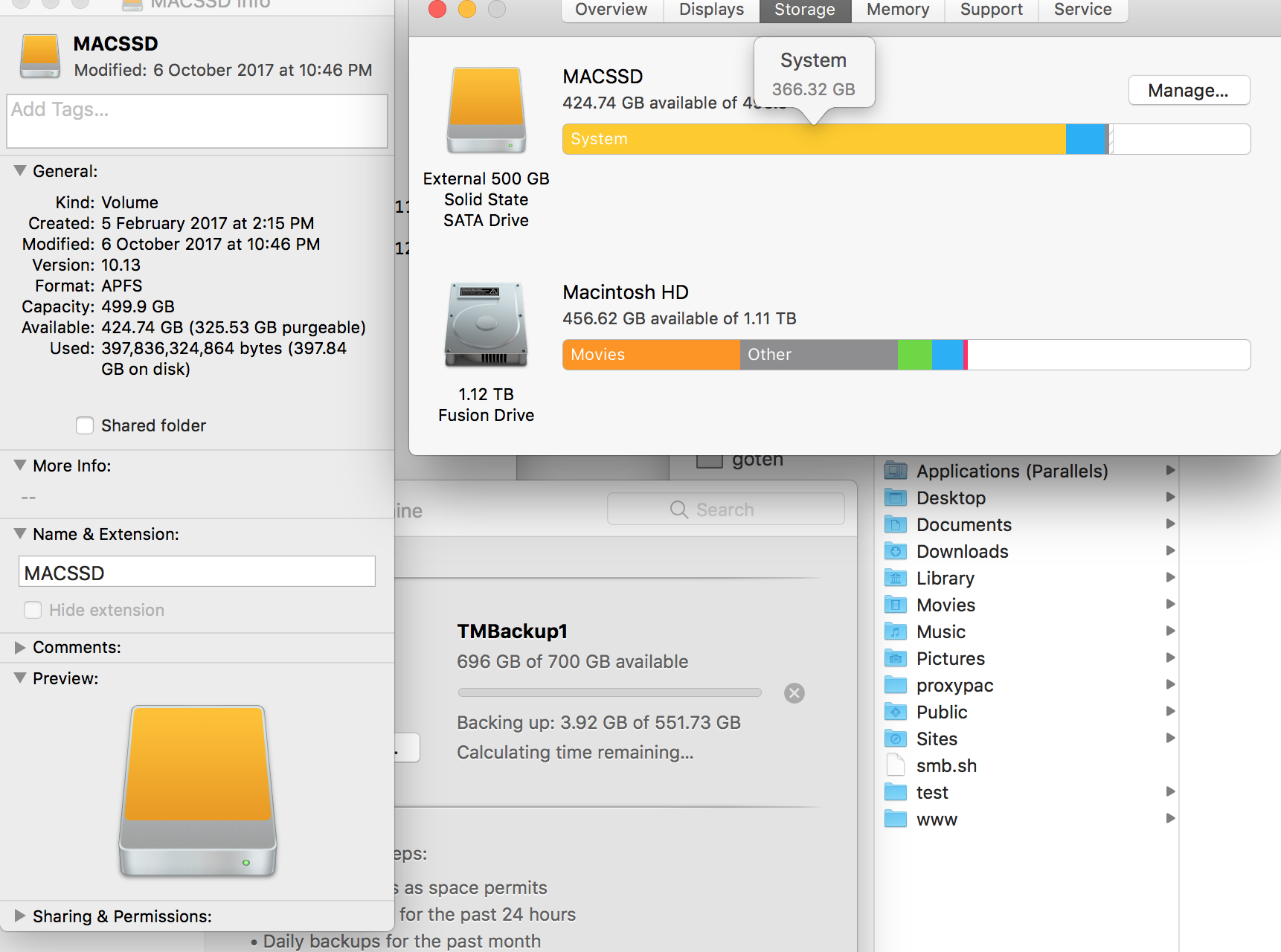Select the smb.sh file icon
The image size is (1281, 952).
click(x=896, y=765)
